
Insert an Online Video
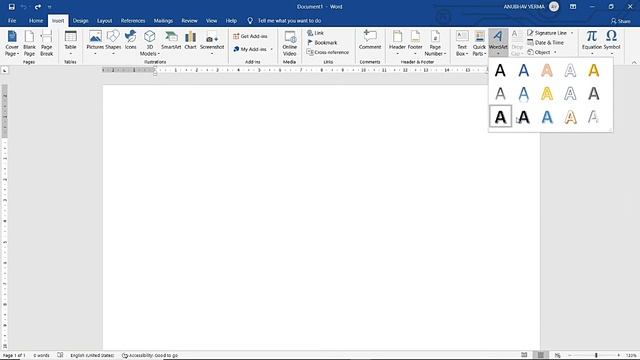point(289,43)
